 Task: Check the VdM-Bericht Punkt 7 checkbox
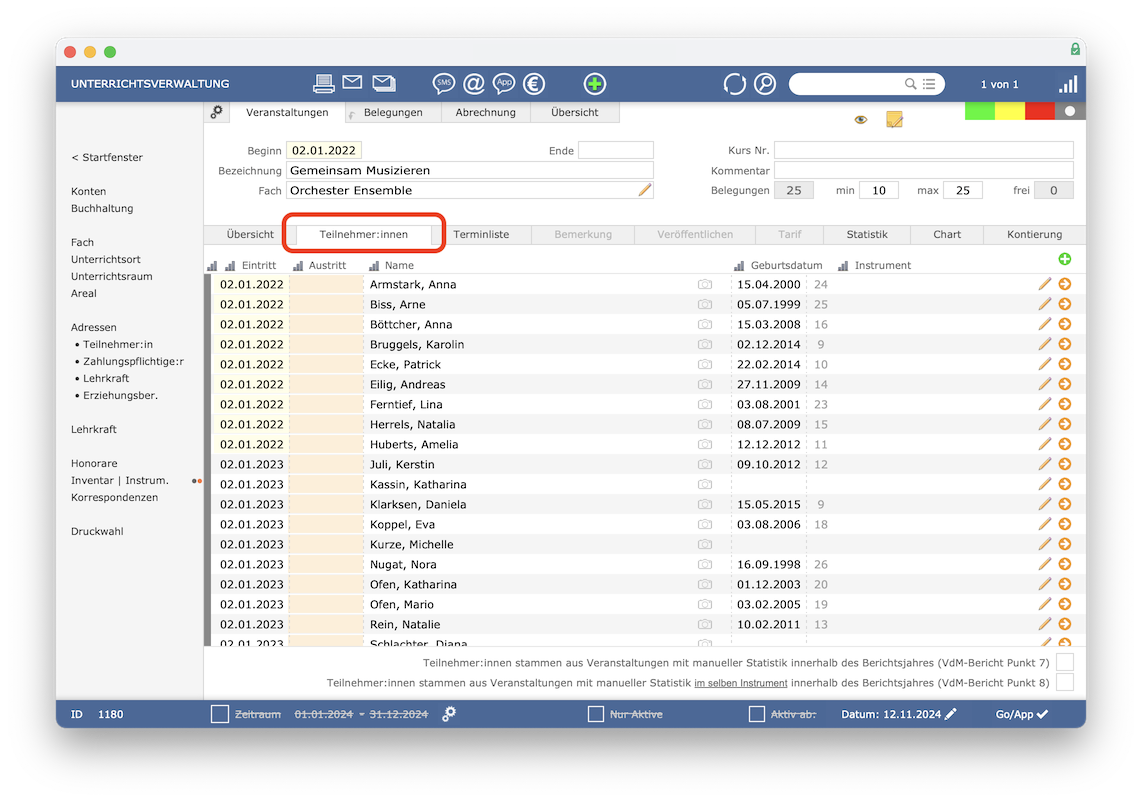[1064, 662]
